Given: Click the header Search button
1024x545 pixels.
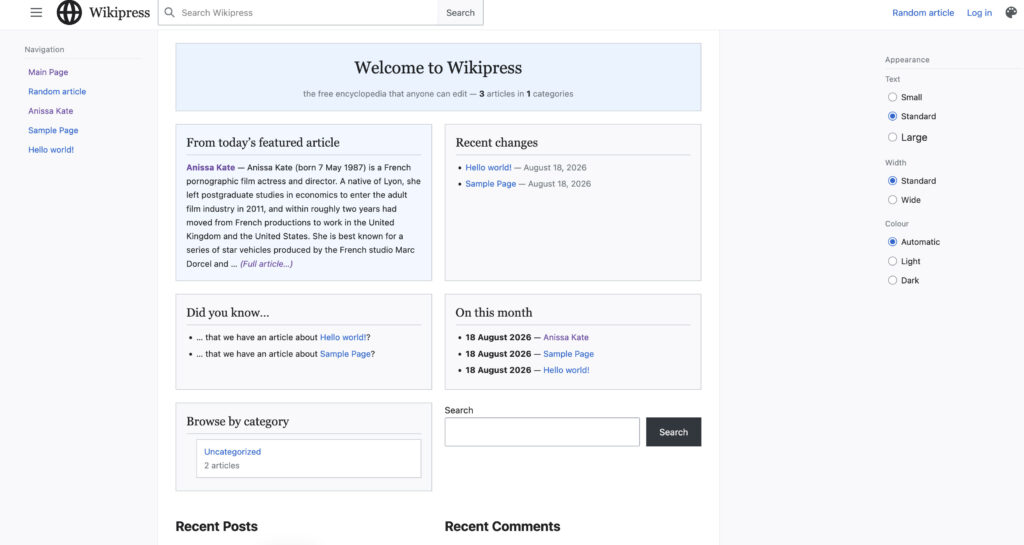Looking at the screenshot, I should coord(460,12).
